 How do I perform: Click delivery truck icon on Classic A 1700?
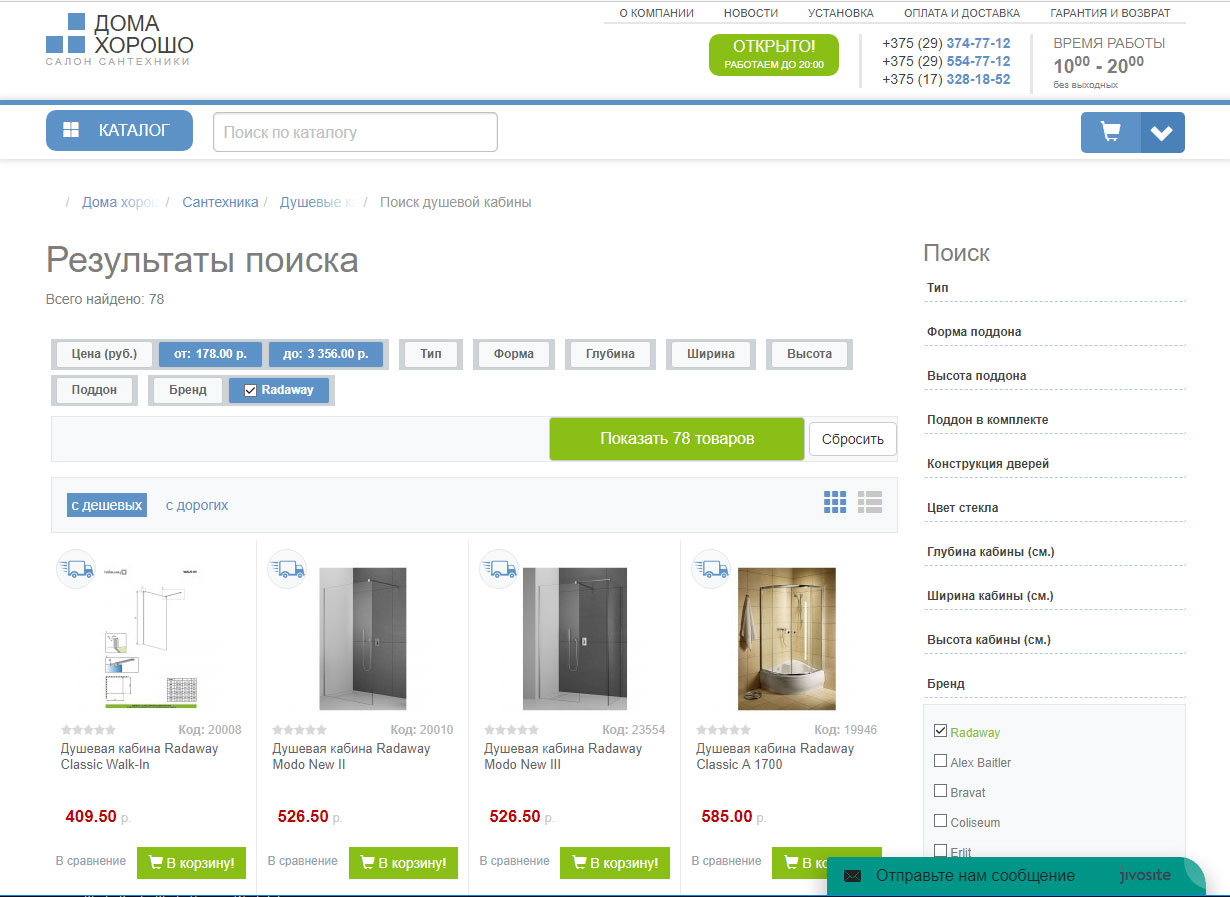tap(712, 569)
